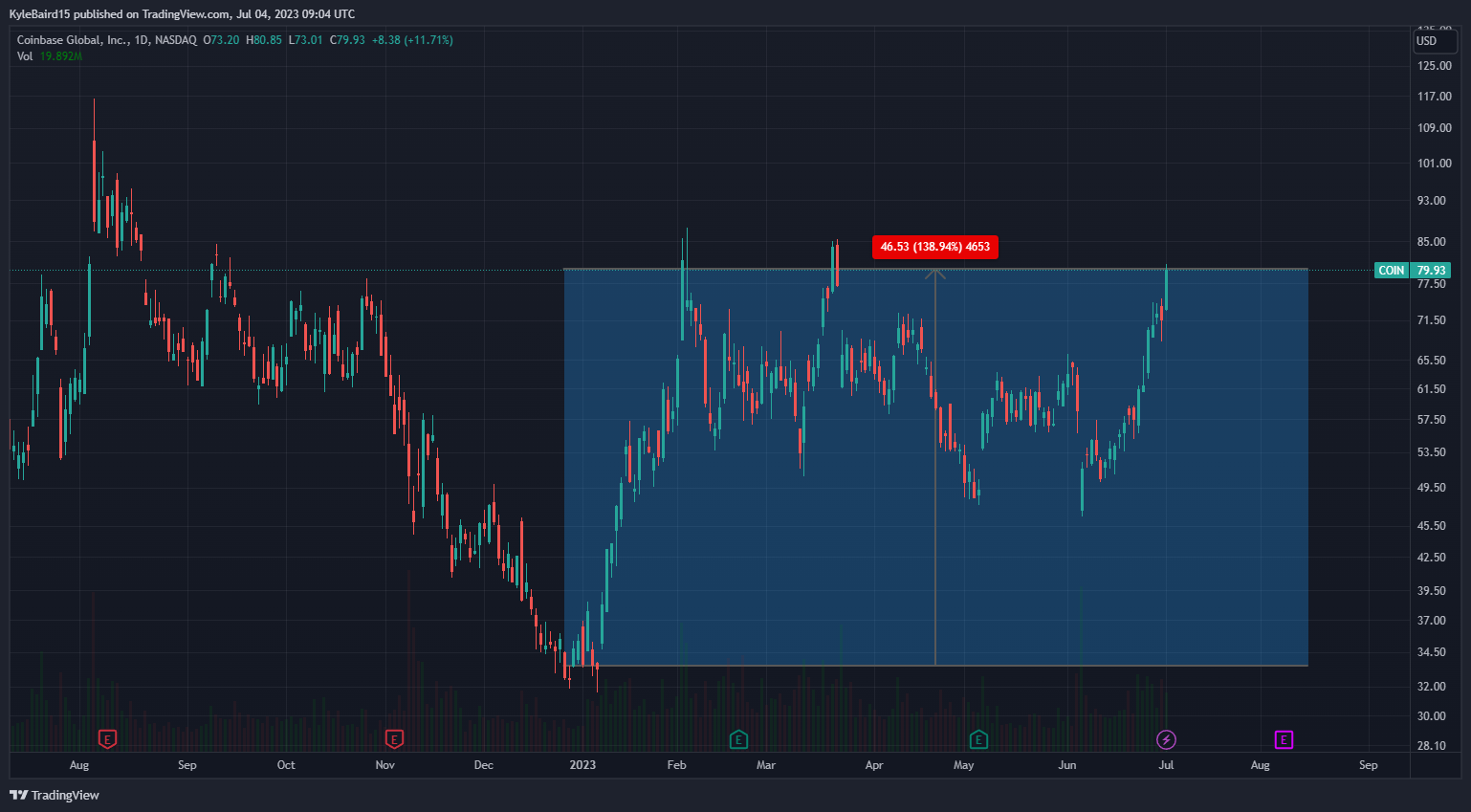
Task: Open the red earnings badge under November
Action: point(393,739)
